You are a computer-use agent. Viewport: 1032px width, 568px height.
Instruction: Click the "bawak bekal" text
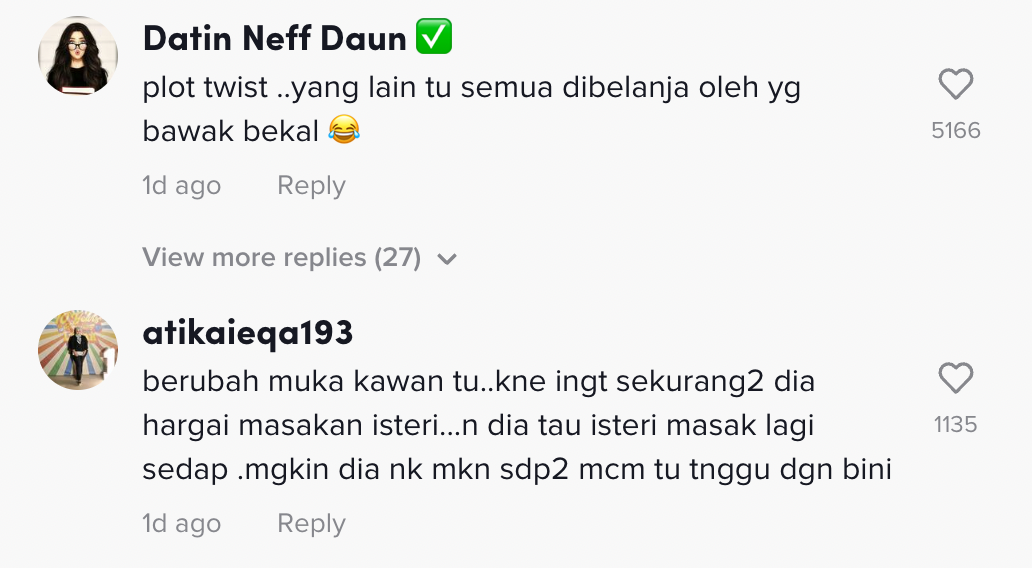pyautogui.click(x=230, y=131)
